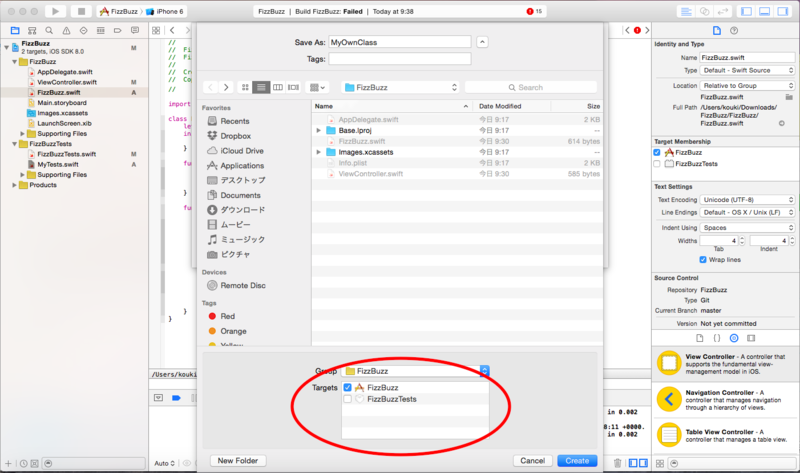This screenshot has width=800, height=473.
Task: Open the Find navigator magnifier icon
Action: (x=49, y=30)
